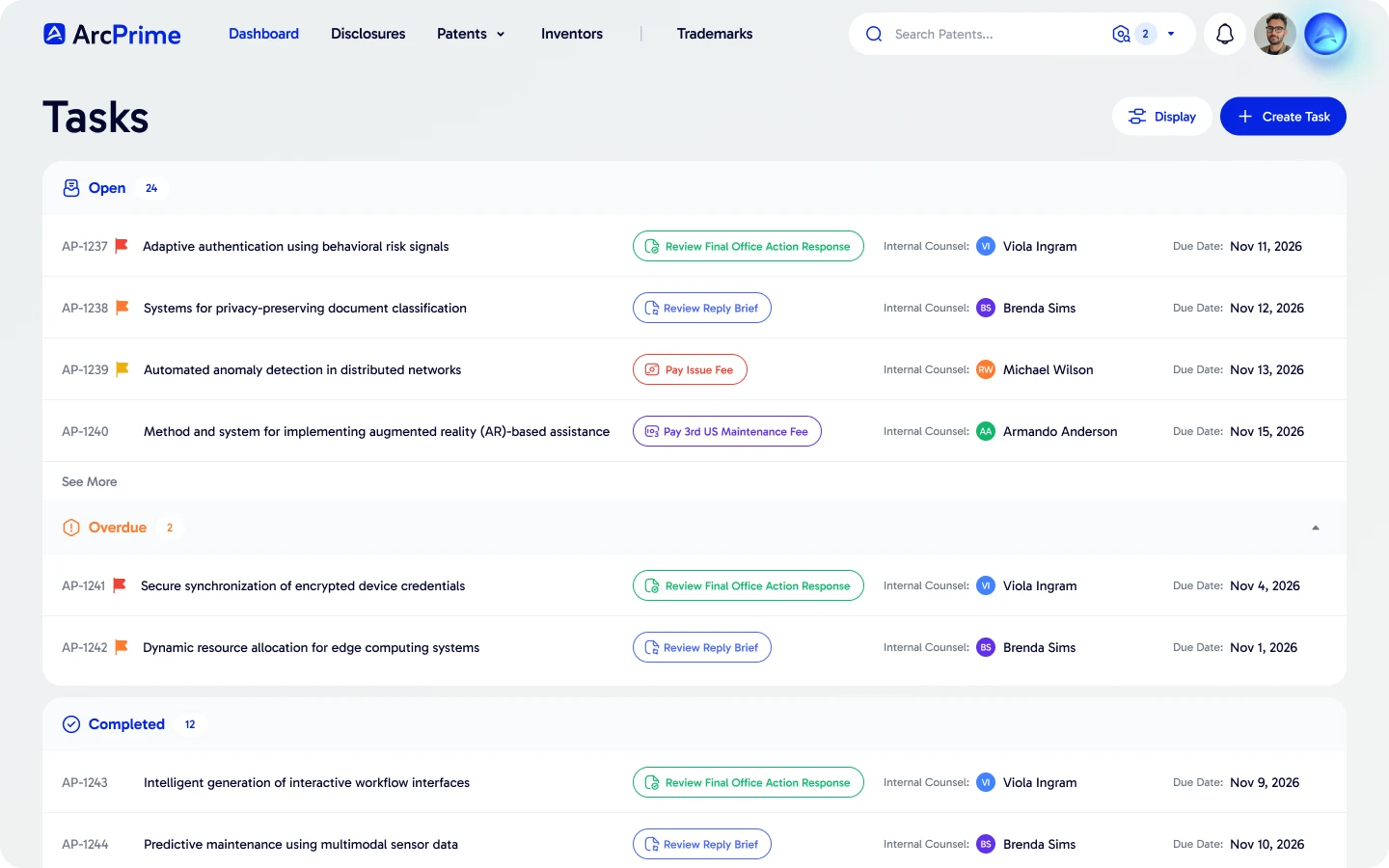Open task Dynamic resource allocation for edge computing

pyautogui.click(x=311, y=647)
